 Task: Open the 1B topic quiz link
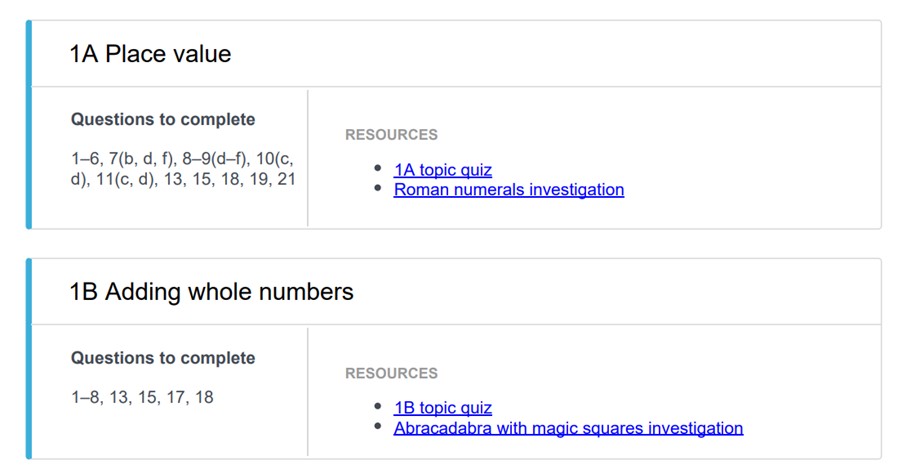[442, 407]
